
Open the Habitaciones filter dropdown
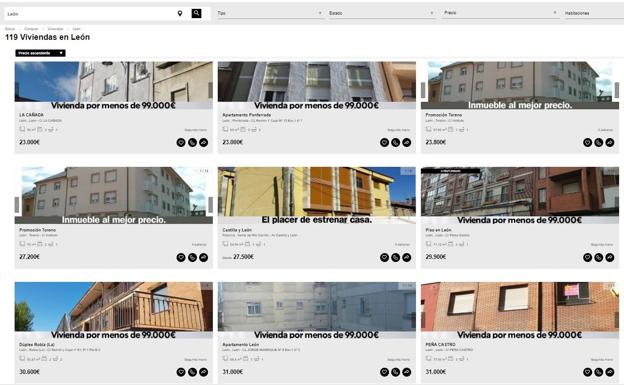tap(594, 13)
